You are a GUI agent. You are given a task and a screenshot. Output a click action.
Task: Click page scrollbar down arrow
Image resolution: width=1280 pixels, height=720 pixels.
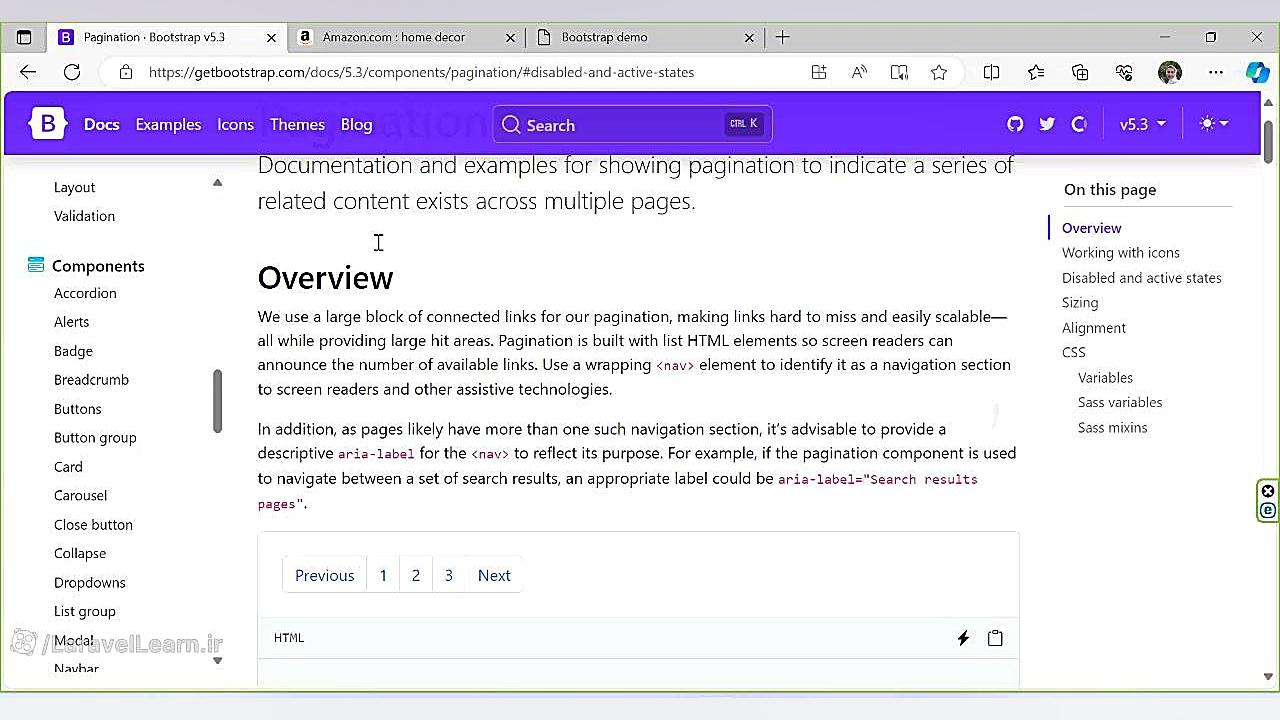[x=1268, y=677]
